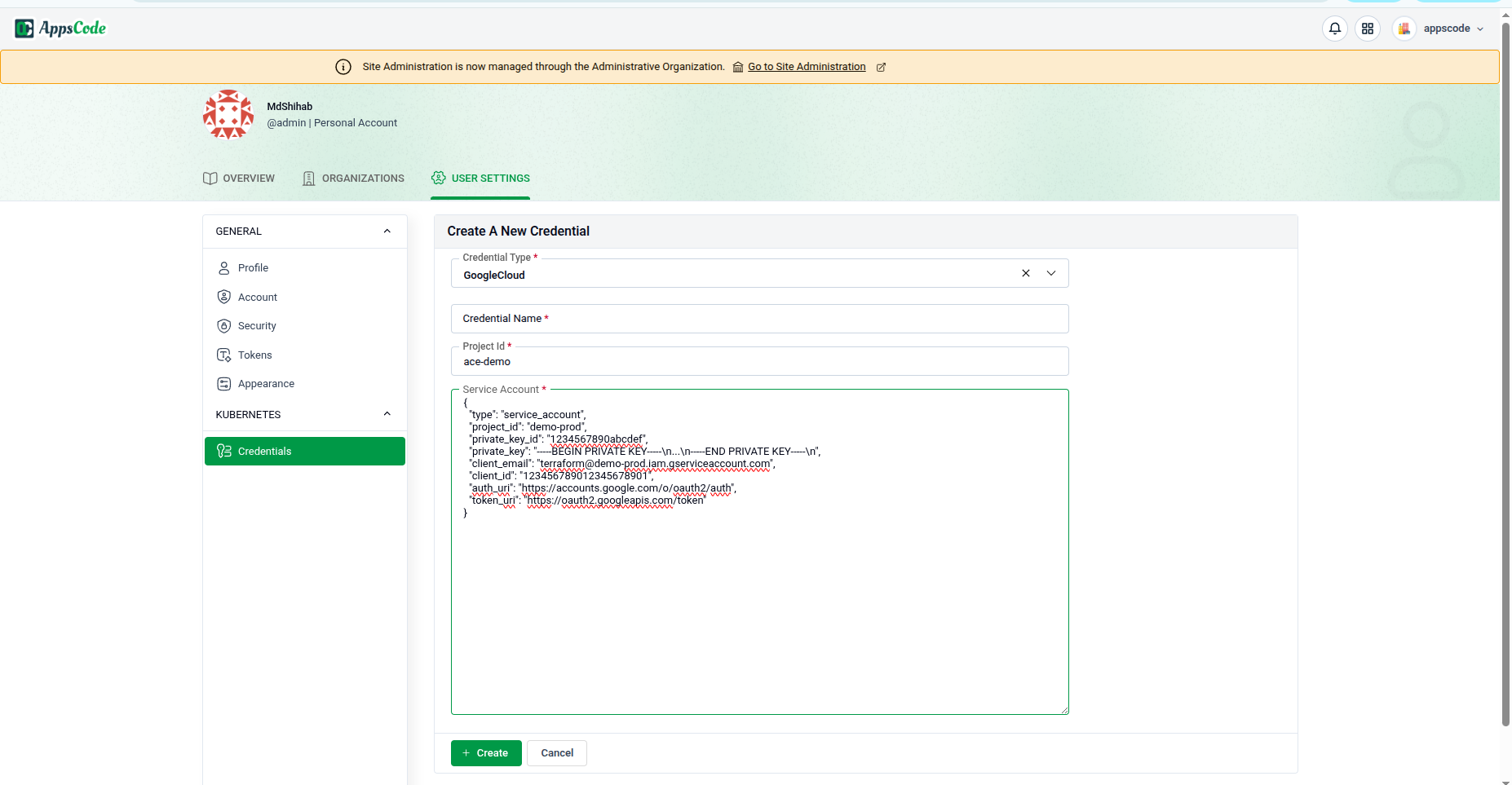Open the Profile settings page

[305, 268]
